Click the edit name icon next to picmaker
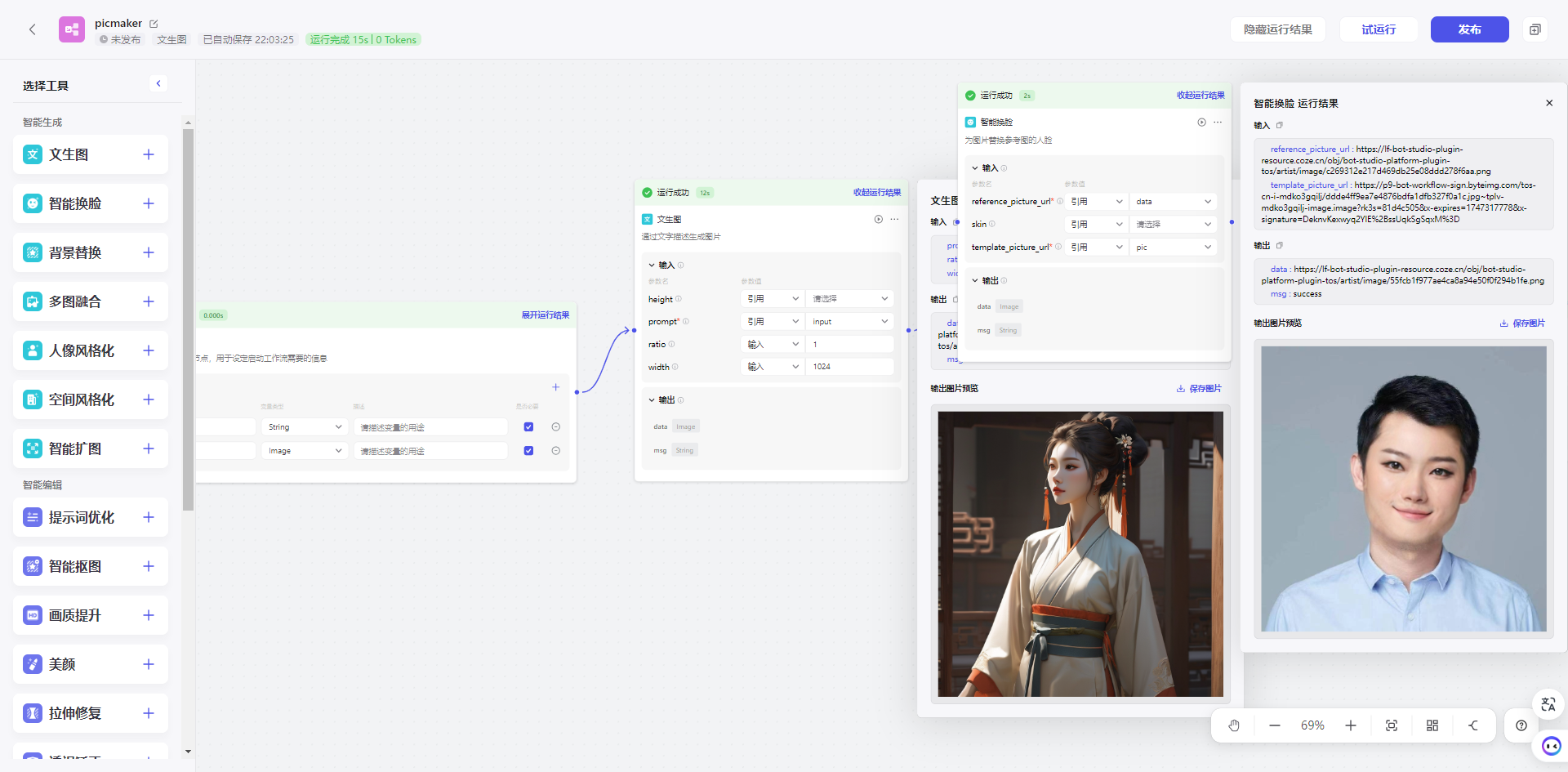The height and width of the screenshot is (772, 1568). [154, 24]
